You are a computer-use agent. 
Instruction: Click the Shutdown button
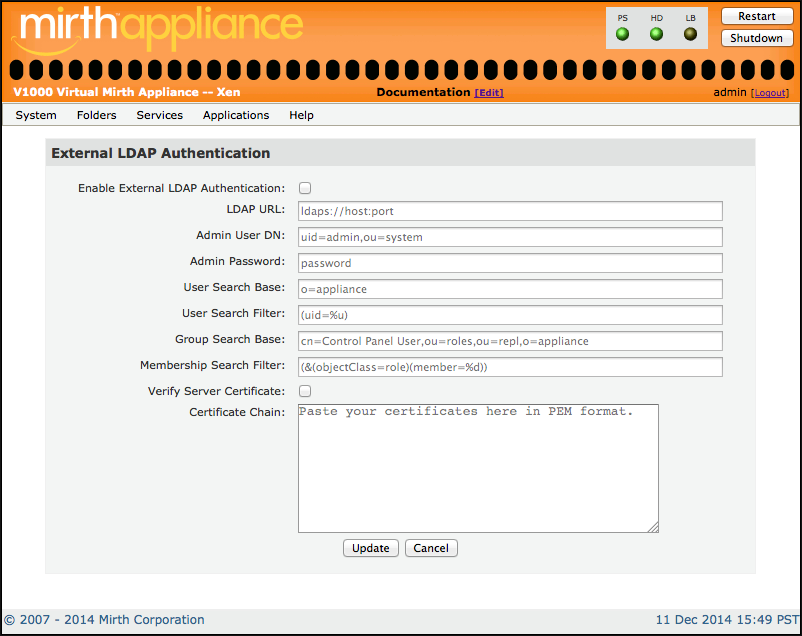[757, 38]
